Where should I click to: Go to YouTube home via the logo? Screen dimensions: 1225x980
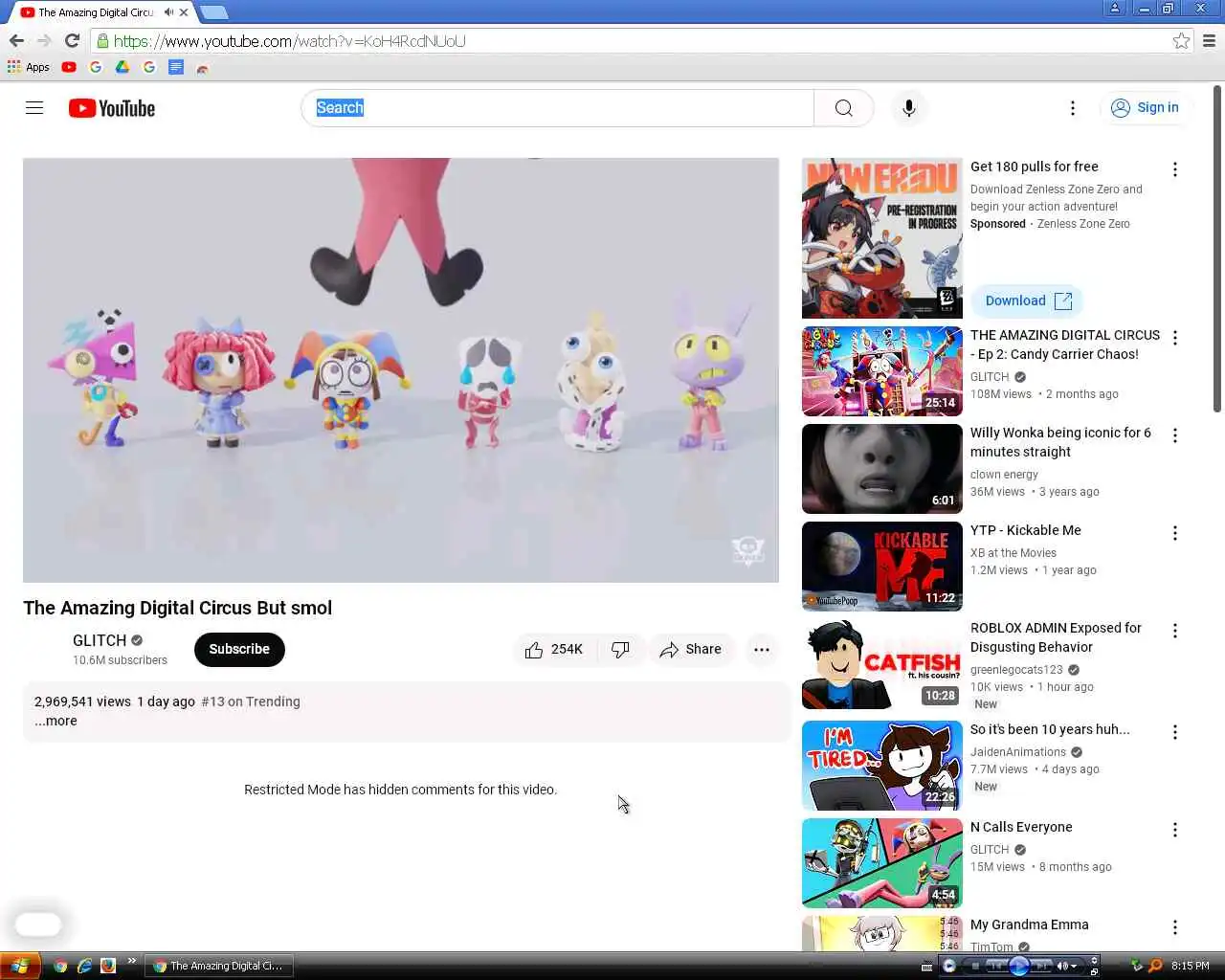[x=112, y=108]
